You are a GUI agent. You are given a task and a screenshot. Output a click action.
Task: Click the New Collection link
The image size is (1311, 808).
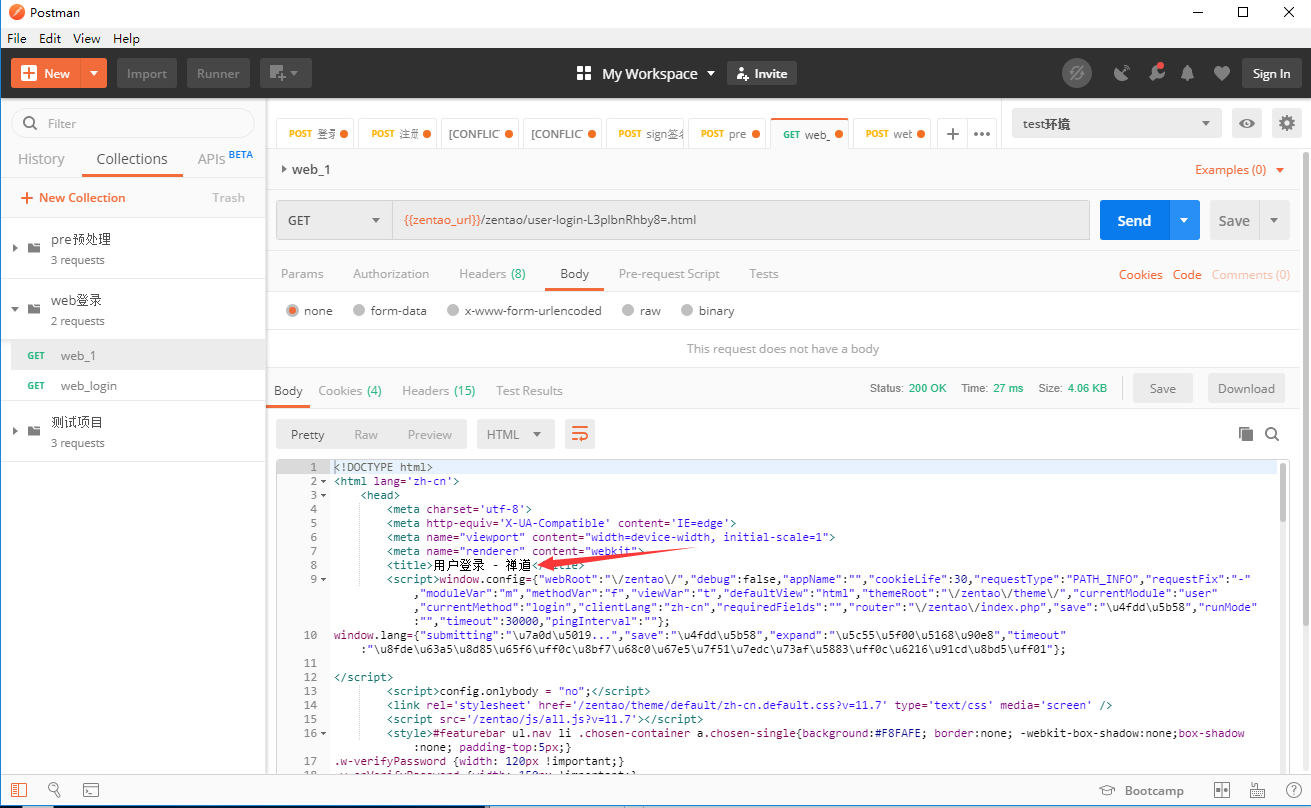pos(73,197)
